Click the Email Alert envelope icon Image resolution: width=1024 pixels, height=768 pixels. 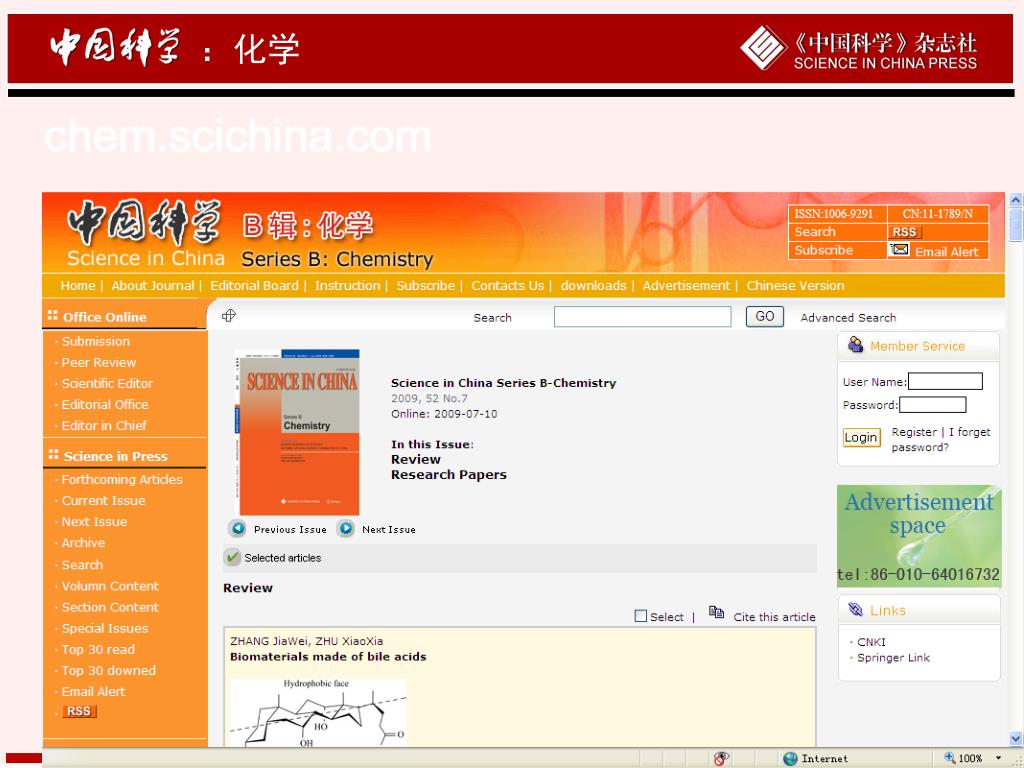tap(900, 249)
